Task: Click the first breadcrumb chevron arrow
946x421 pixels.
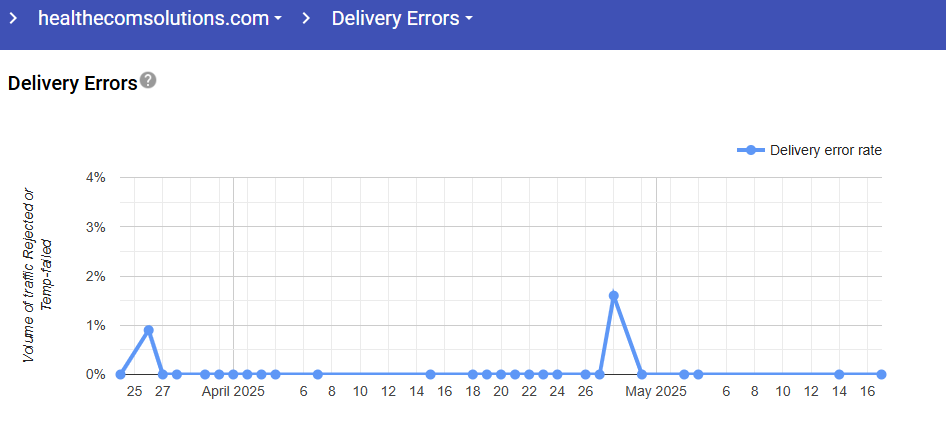Action: [x=13, y=18]
